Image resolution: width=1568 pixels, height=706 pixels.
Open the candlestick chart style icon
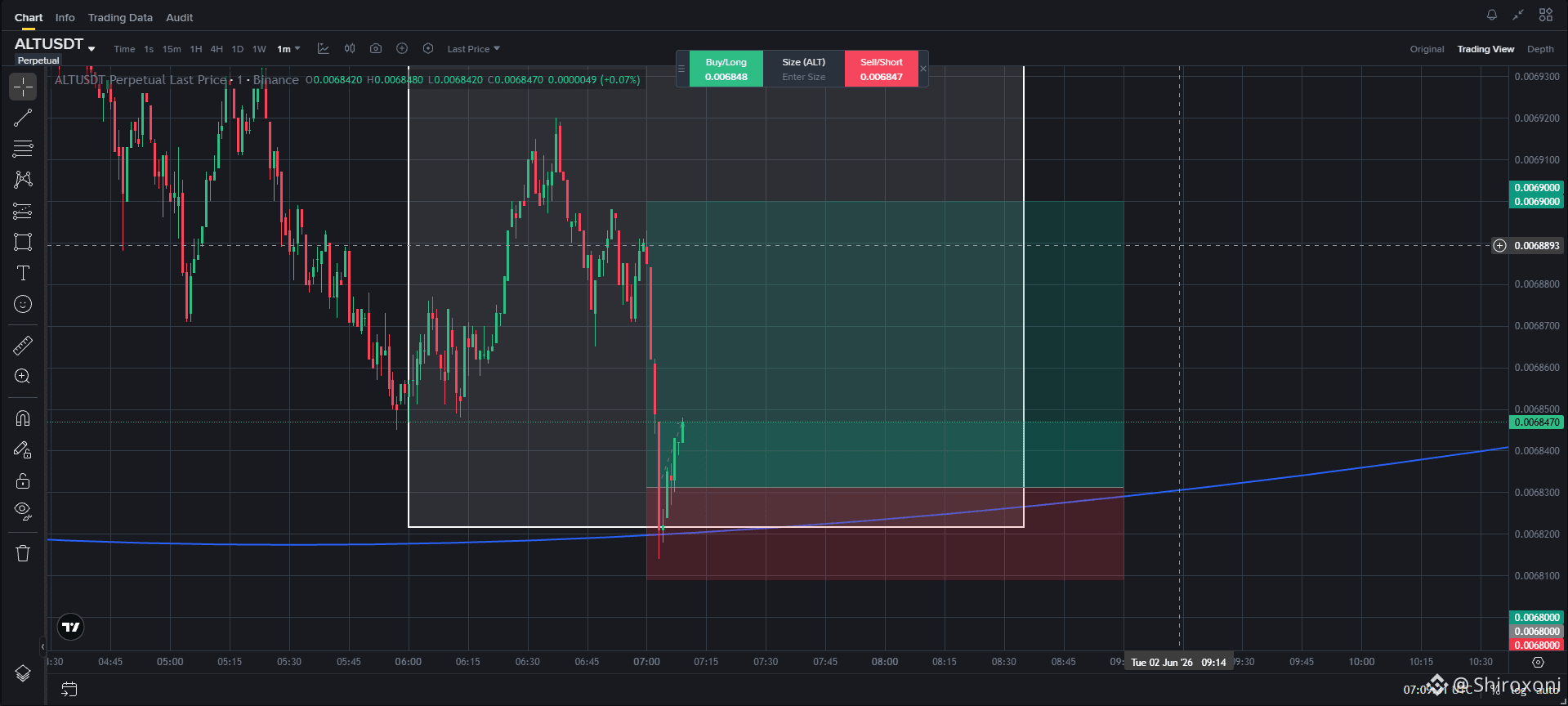(350, 49)
